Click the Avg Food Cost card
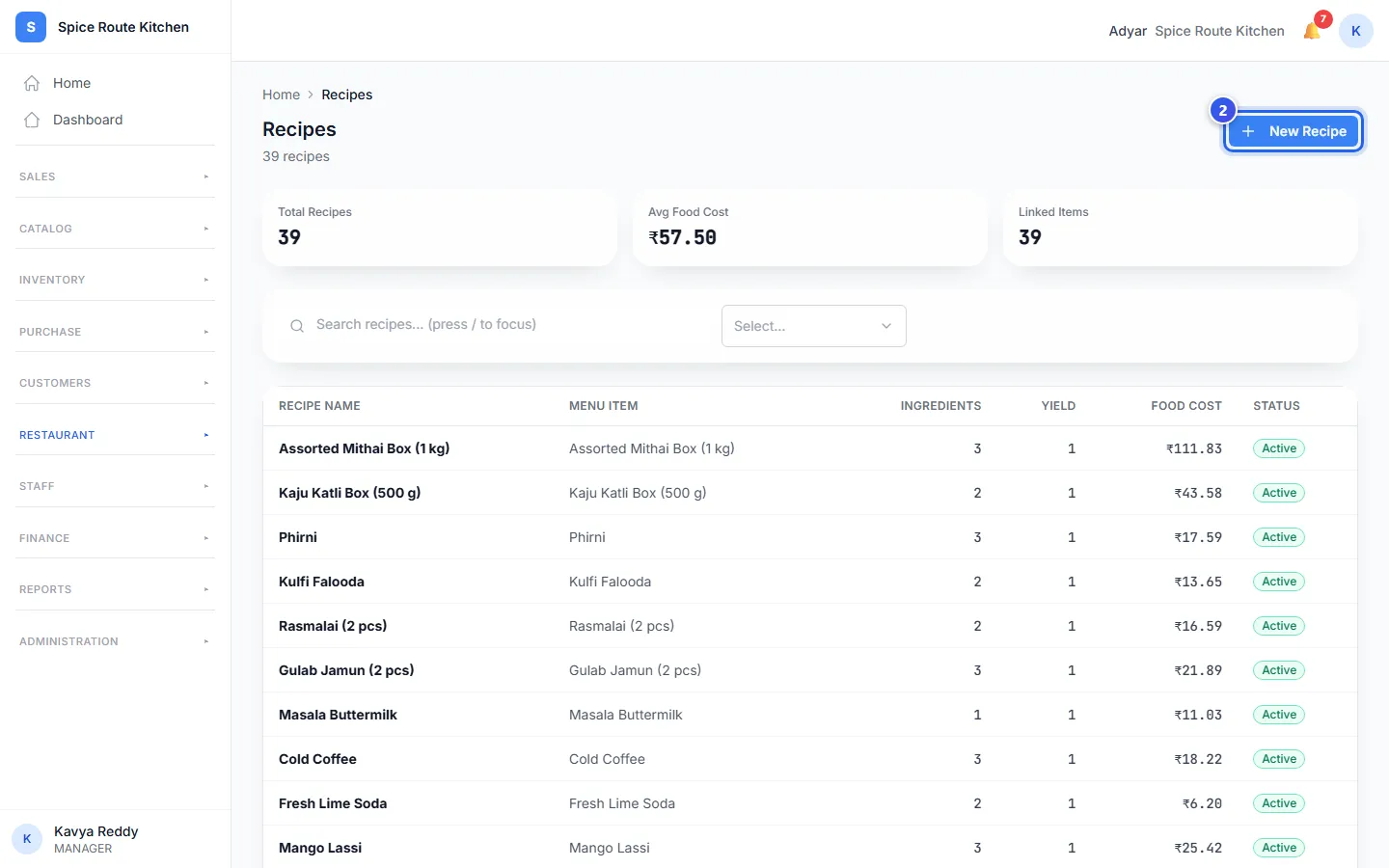This screenshot has width=1389, height=868. pos(810,228)
